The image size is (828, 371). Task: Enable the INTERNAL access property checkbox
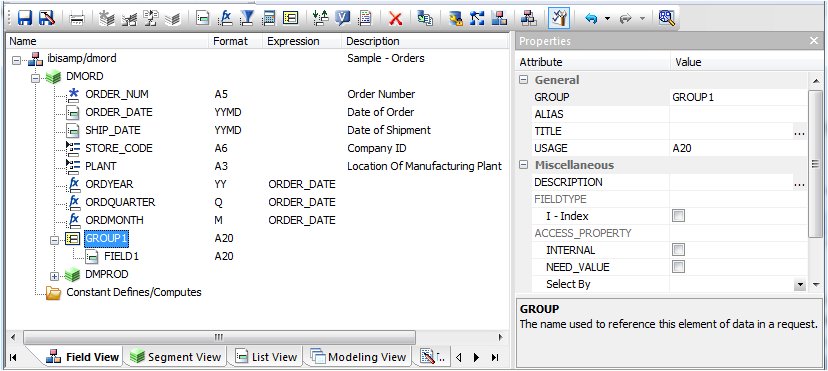679,250
